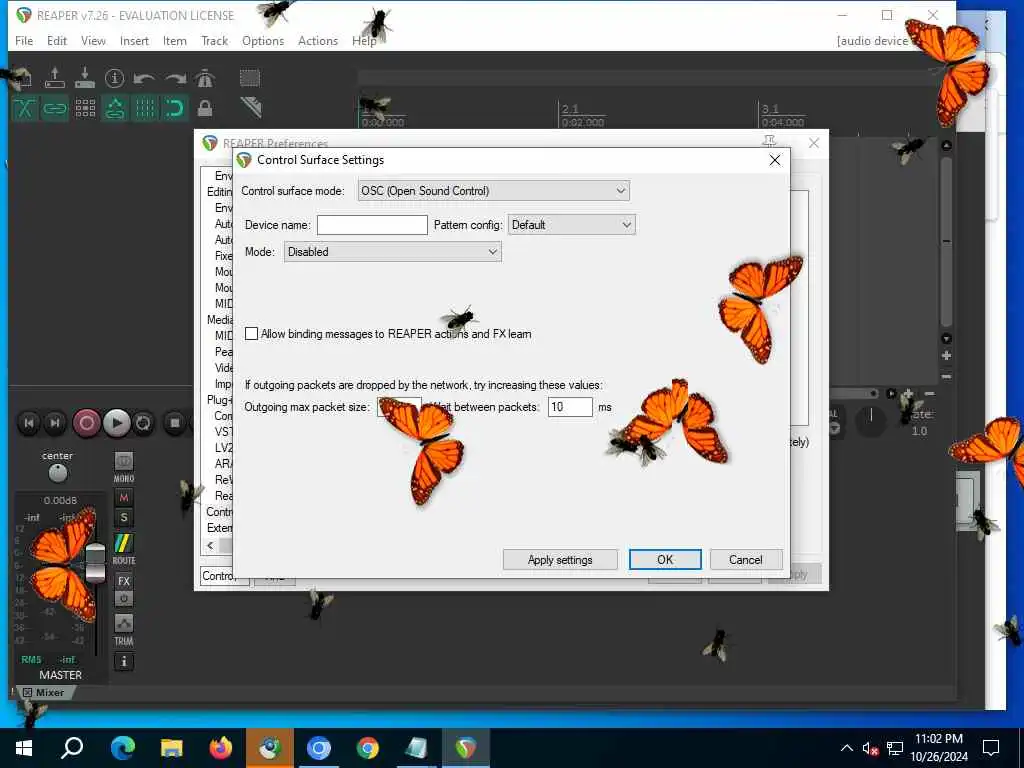The height and width of the screenshot is (768, 1024).
Task: Toggle master FX bypass power icon
Action: pos(123,598)
